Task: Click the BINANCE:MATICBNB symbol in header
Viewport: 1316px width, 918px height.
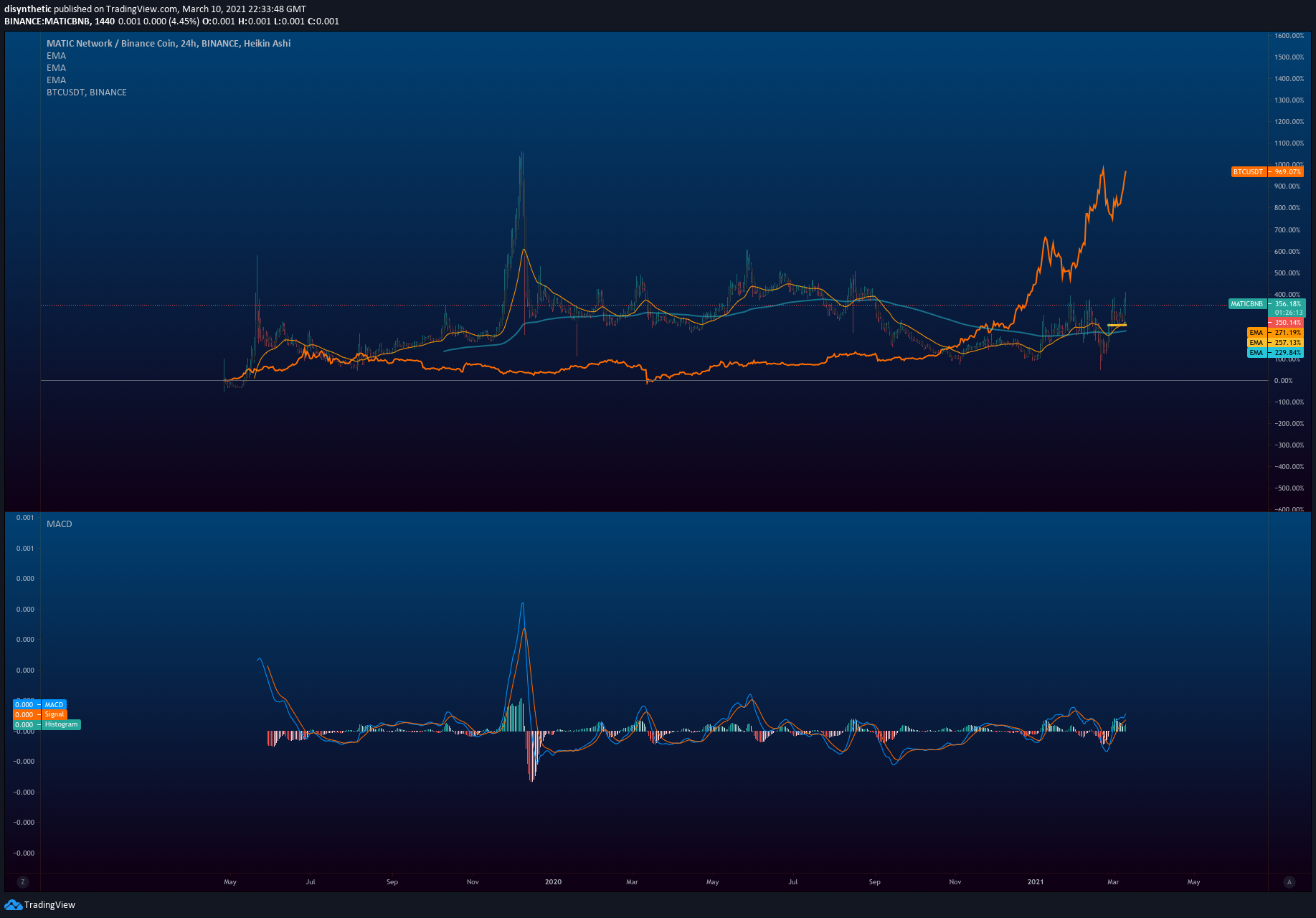Action: click(47, 22)
